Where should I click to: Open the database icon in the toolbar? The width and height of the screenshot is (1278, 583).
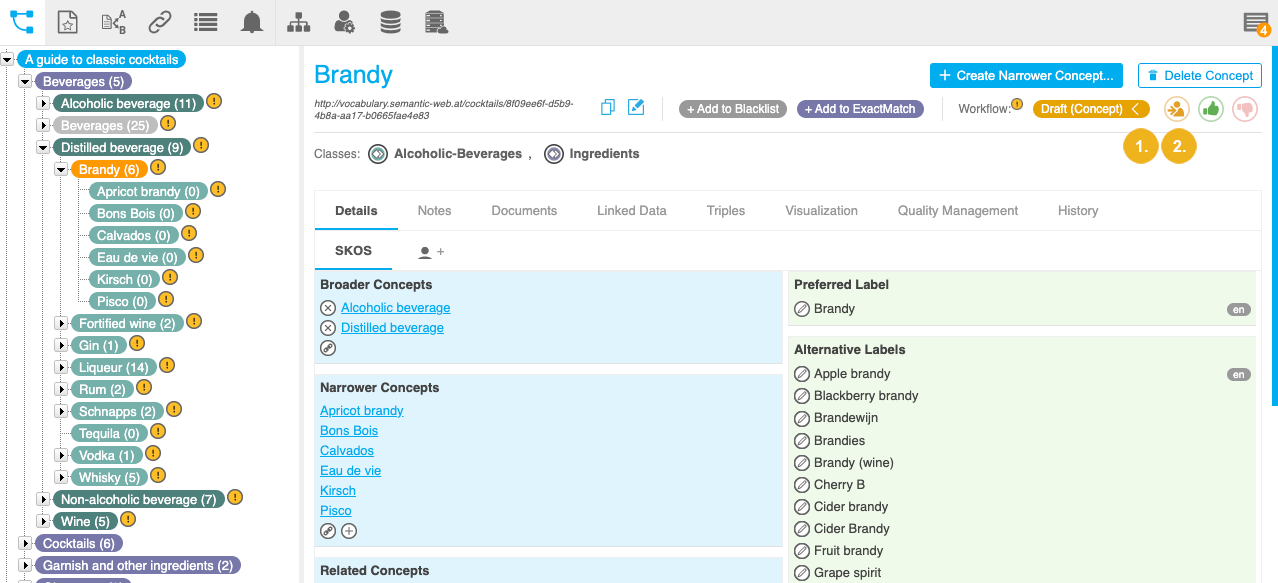[x=390, y=20]
